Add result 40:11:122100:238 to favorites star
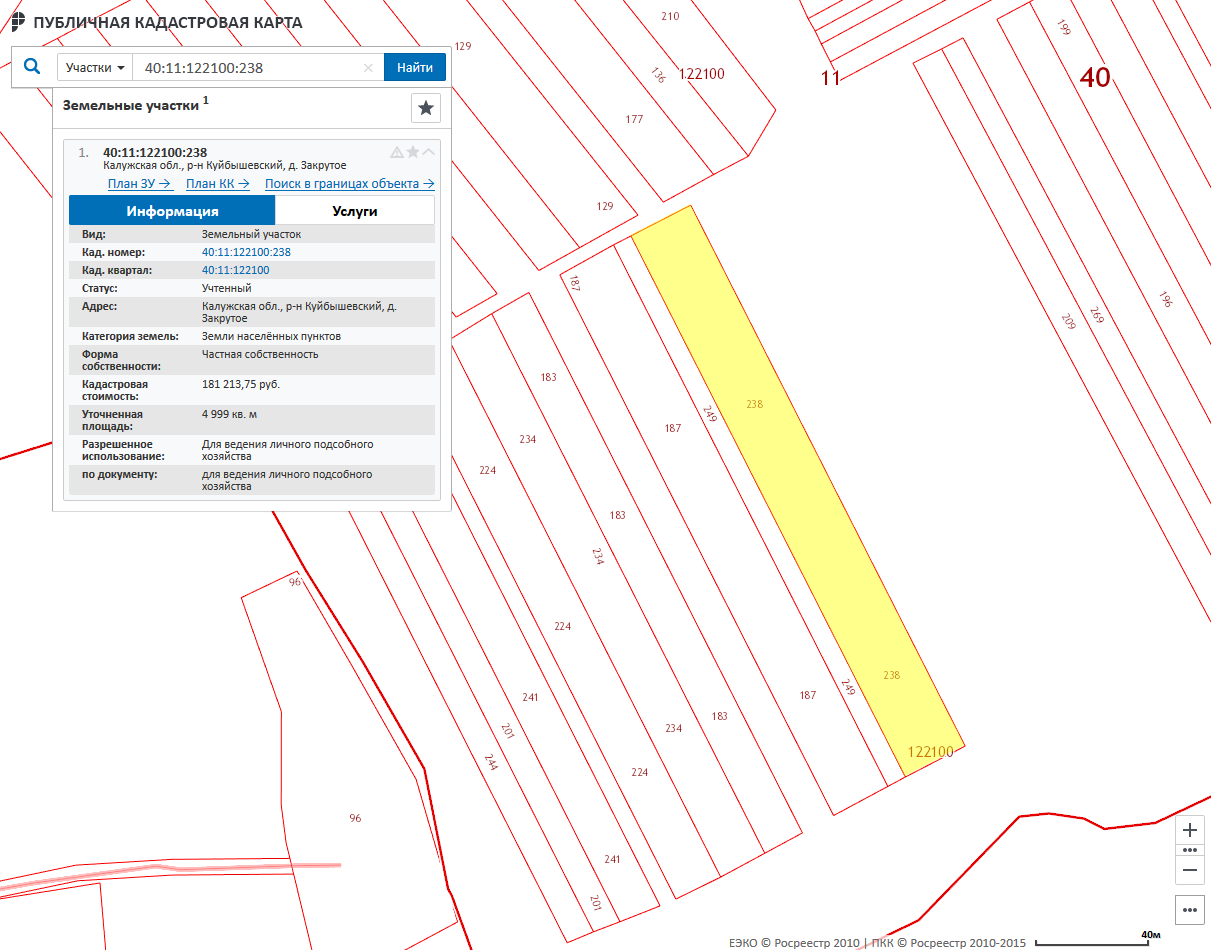Viewport: 1211px width, 950px height. click(x=413, y=152)
